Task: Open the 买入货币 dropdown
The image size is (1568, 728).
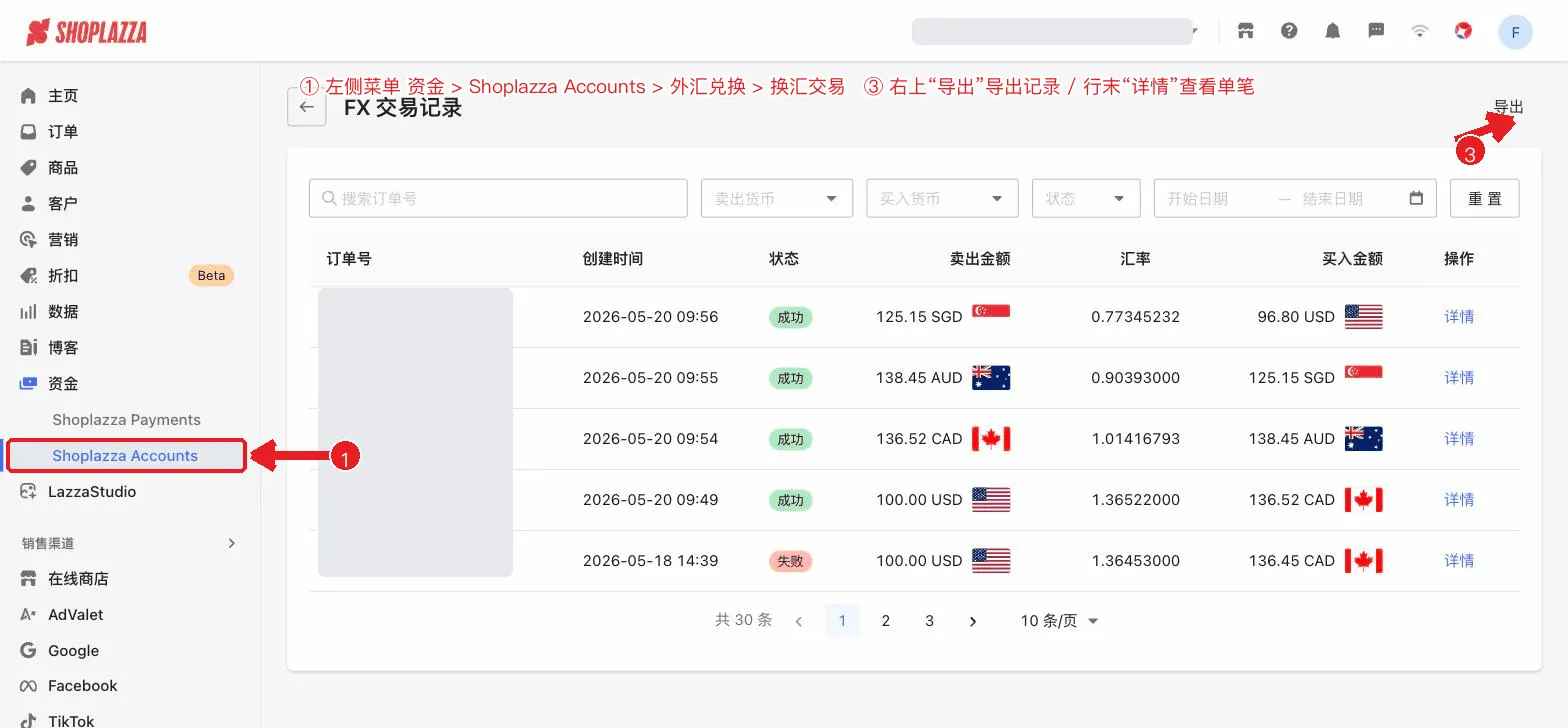Action: [x=942, y=198]
